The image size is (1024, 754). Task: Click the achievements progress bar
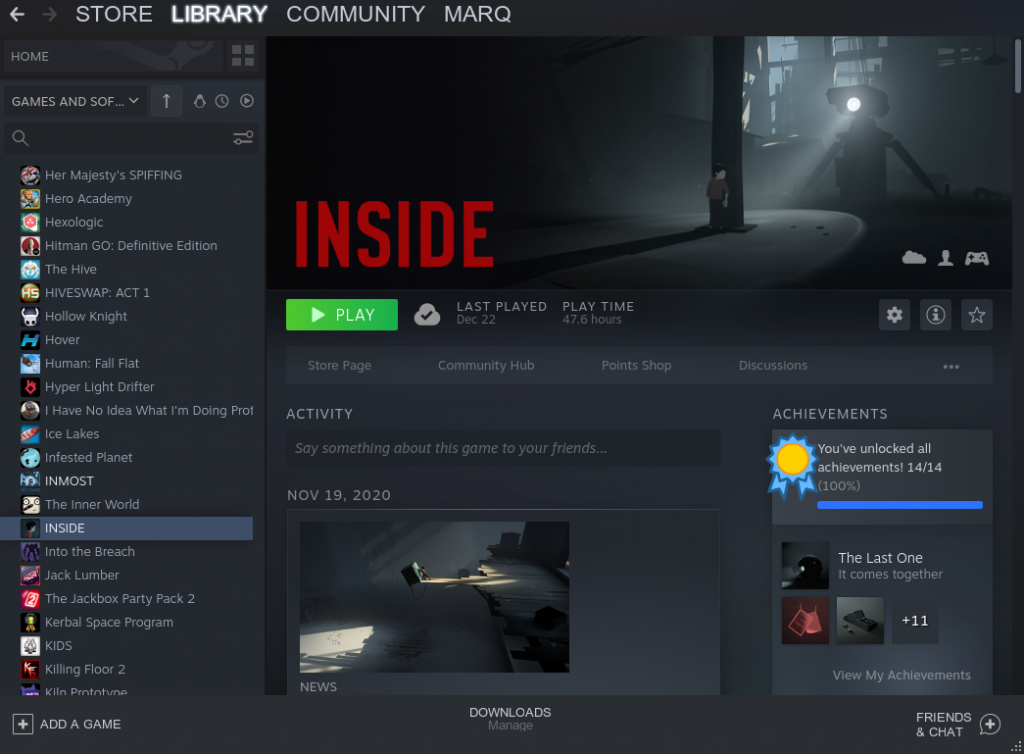click(900, 505)
